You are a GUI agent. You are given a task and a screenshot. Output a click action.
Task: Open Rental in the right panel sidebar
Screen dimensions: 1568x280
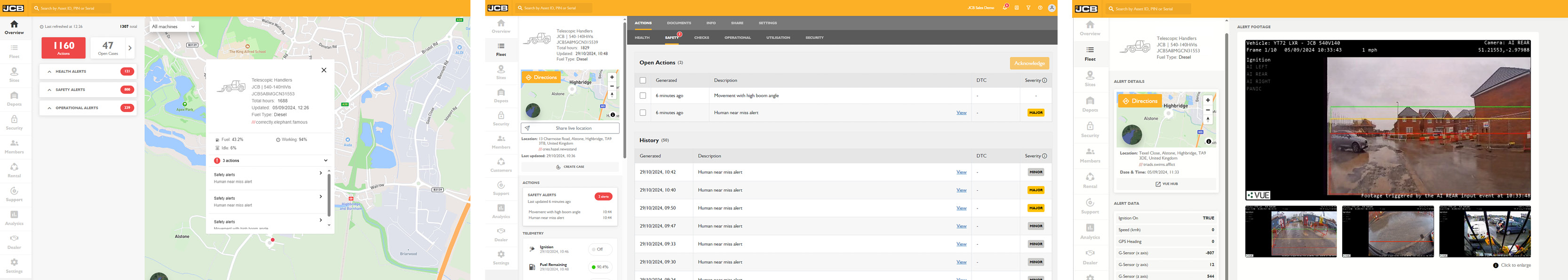click(x=1090, y=180)
